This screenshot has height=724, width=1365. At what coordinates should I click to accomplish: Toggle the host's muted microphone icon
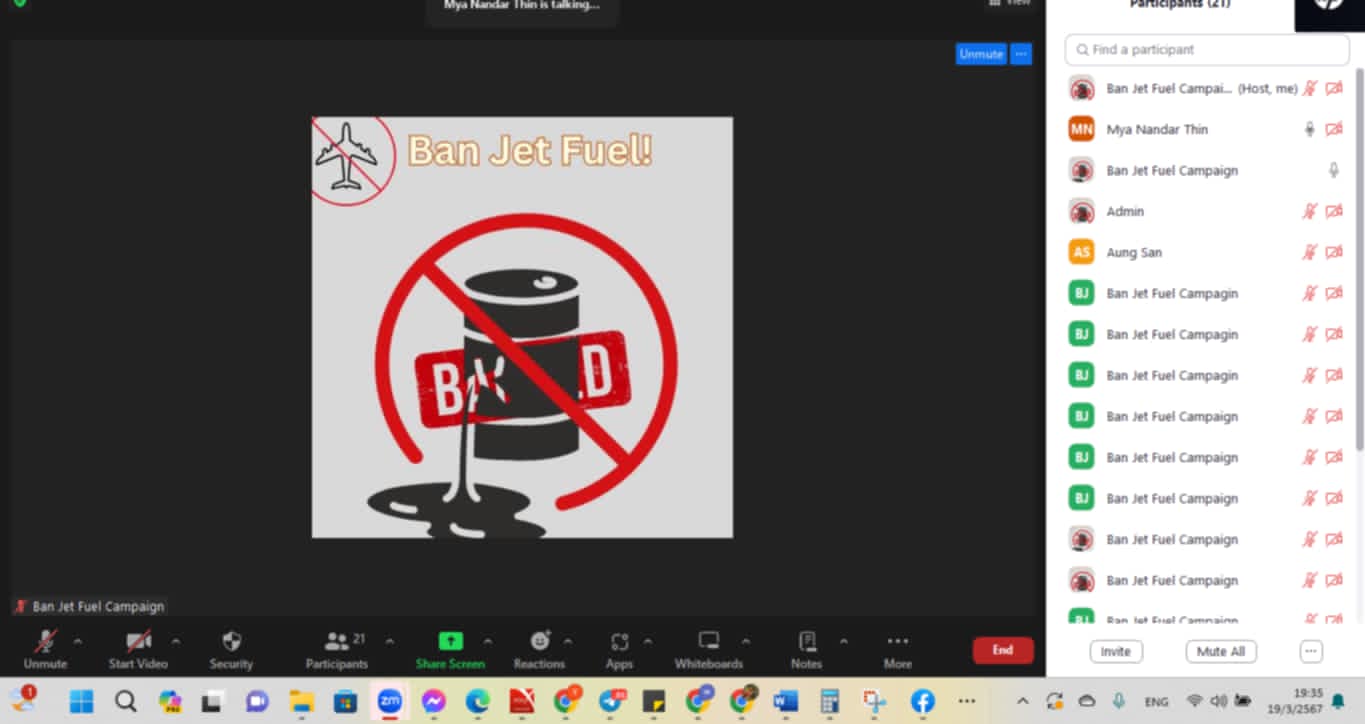1310,88
